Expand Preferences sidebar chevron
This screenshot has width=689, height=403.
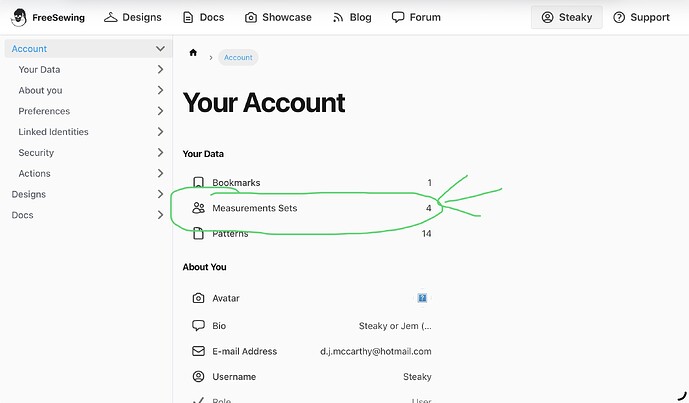click(160, 111)
